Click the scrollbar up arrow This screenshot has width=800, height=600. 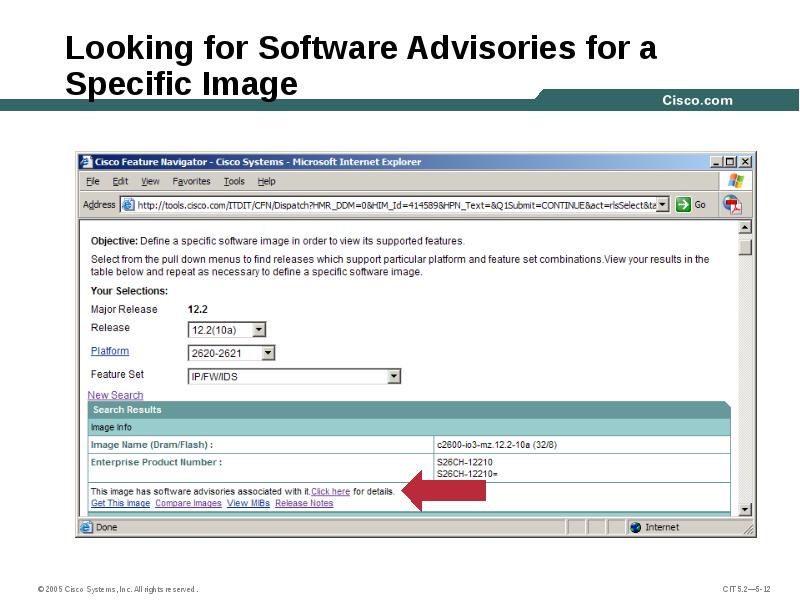[x=745, y=227]
